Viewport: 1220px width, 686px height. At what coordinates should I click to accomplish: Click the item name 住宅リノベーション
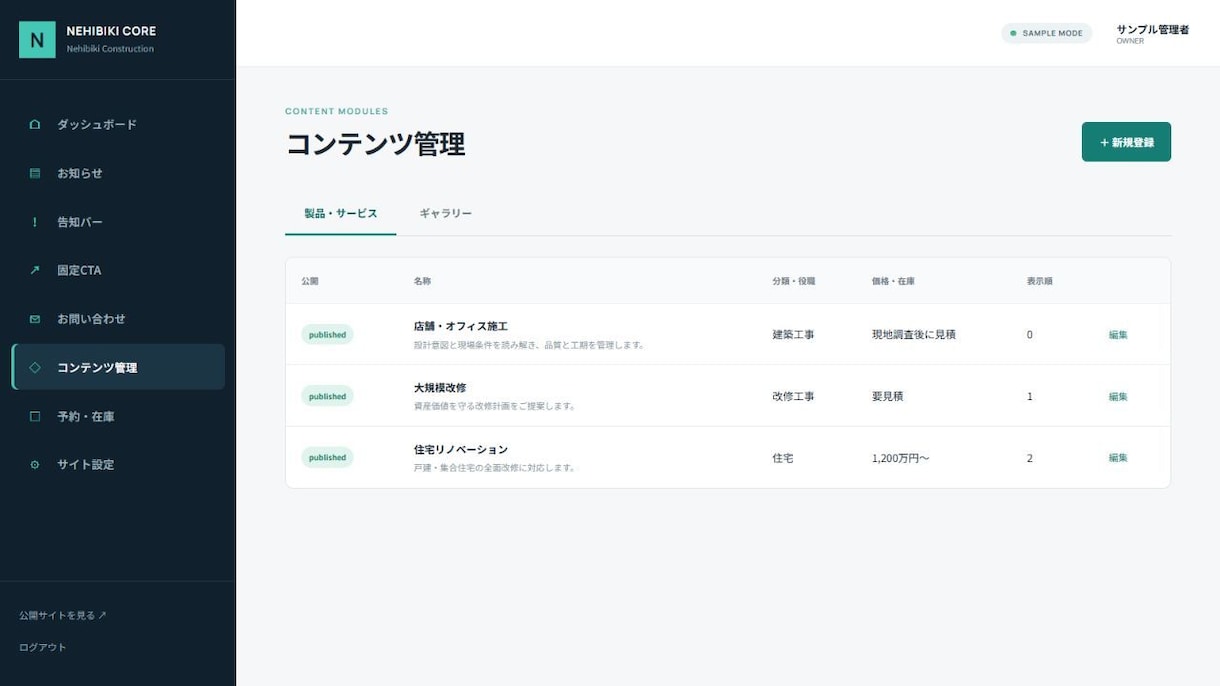[461, 450]
